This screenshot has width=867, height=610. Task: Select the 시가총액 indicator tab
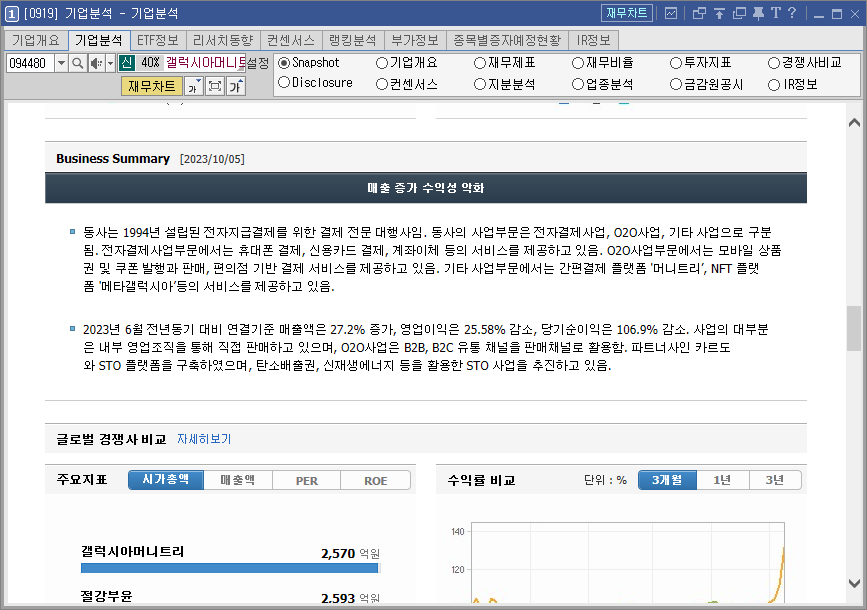pyautogui.click(x=166, y=479)
